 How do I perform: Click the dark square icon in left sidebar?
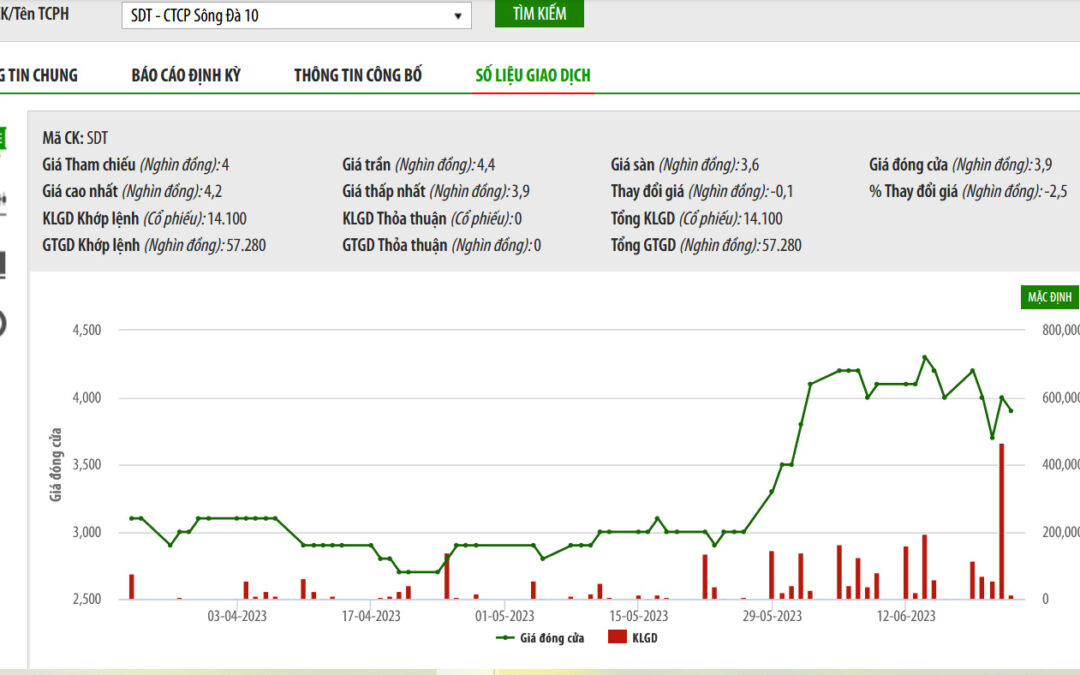click(2, 264)
